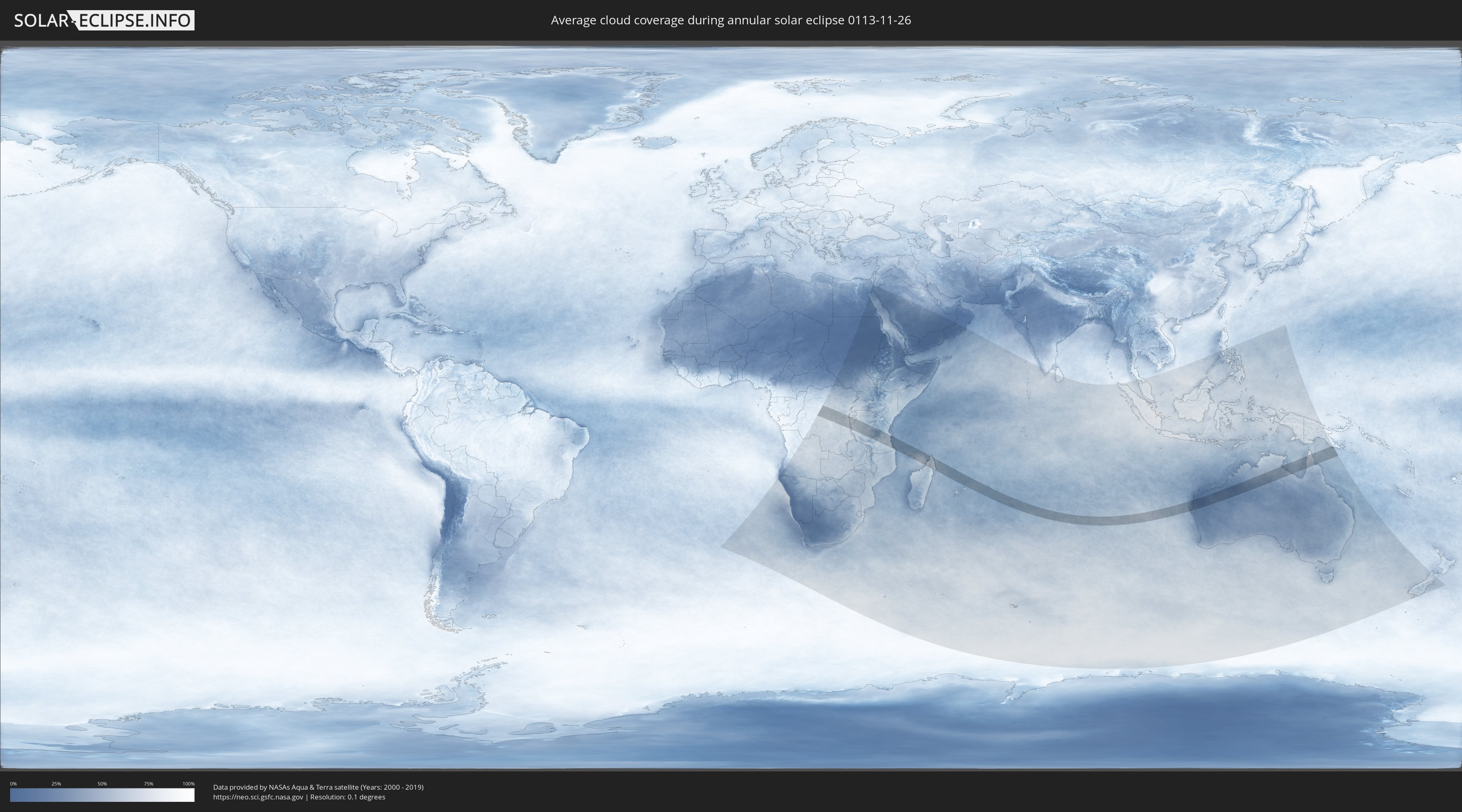Click the 50% legend label

[102, 784]
